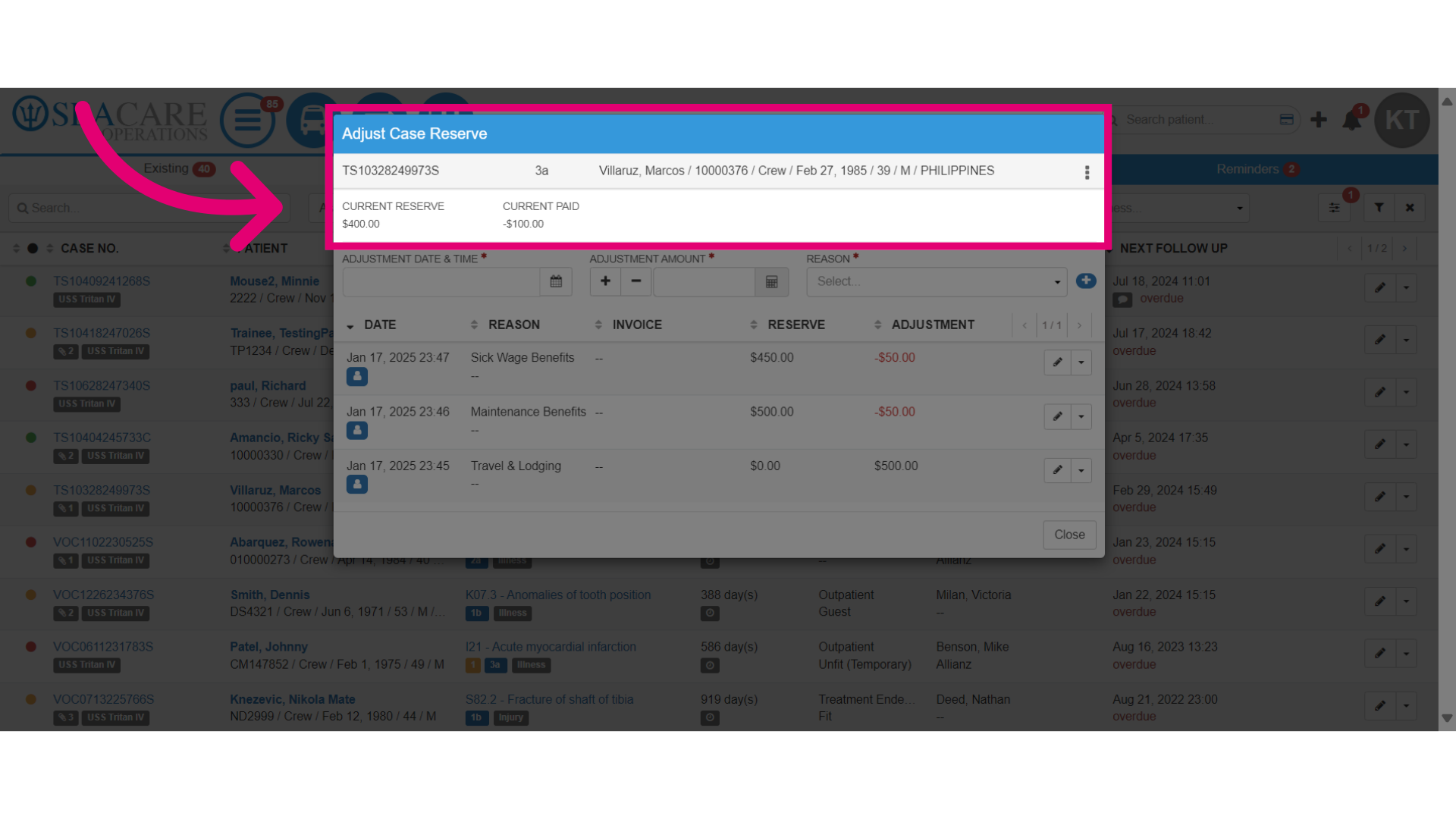Go to next page of case list
Viewport: 1456px width, 819px height.
(x=1404, y=248)
